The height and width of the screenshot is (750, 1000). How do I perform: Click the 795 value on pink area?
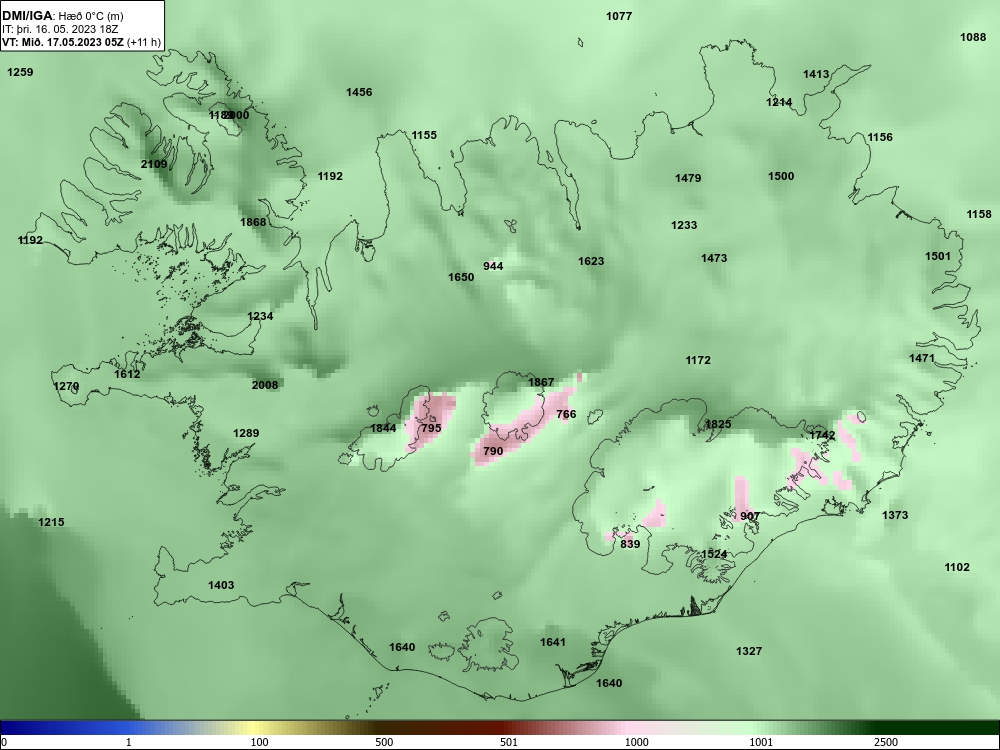tap(431, 428)
